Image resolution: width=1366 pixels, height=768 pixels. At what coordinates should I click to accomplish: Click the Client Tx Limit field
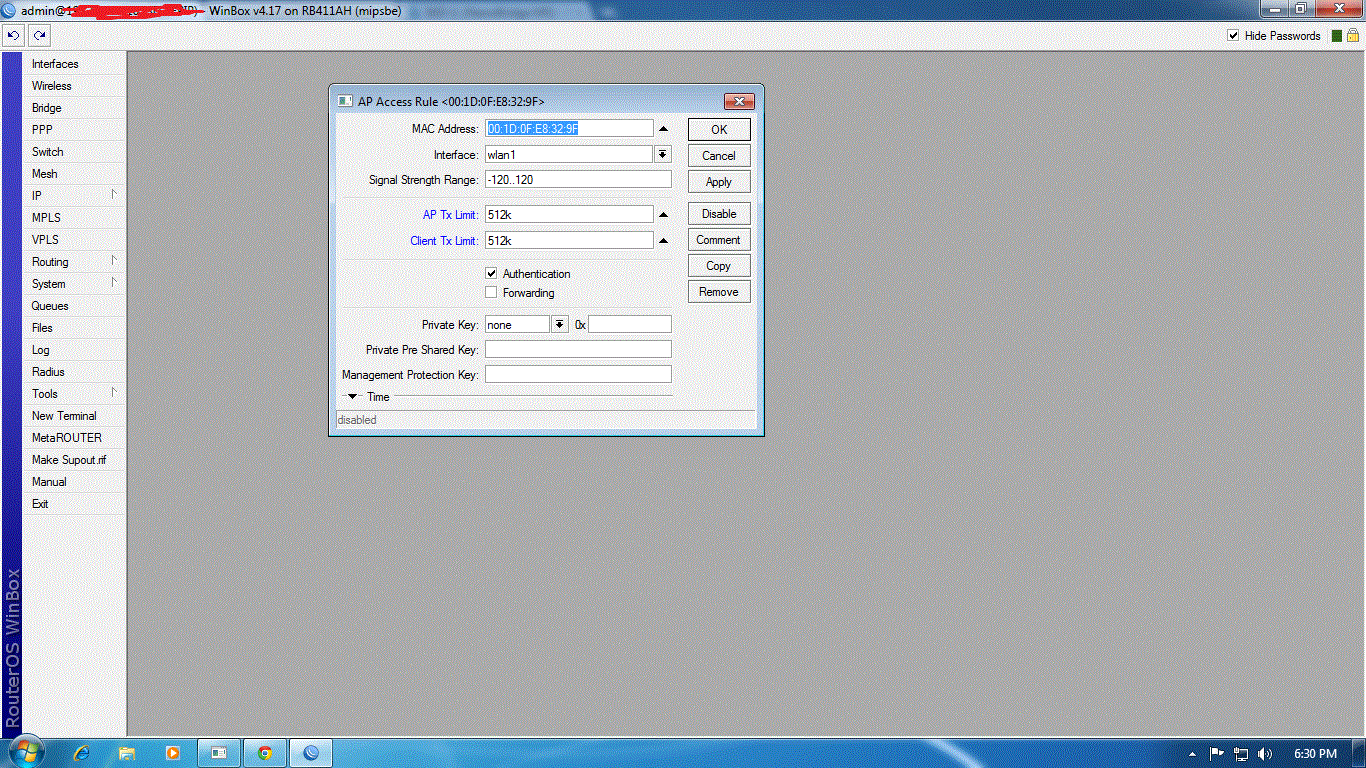coord(569,240)
